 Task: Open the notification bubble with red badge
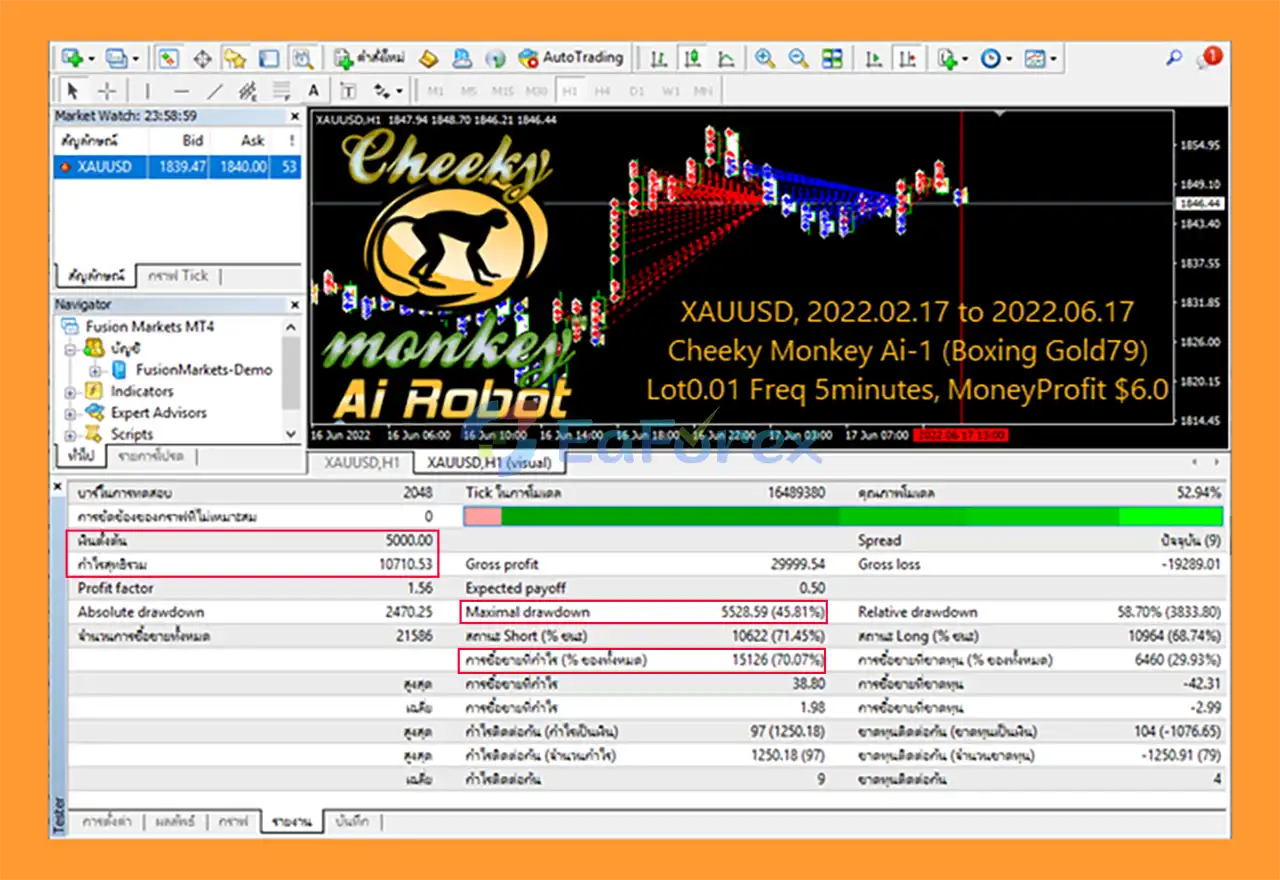(x=1209, y=58)
